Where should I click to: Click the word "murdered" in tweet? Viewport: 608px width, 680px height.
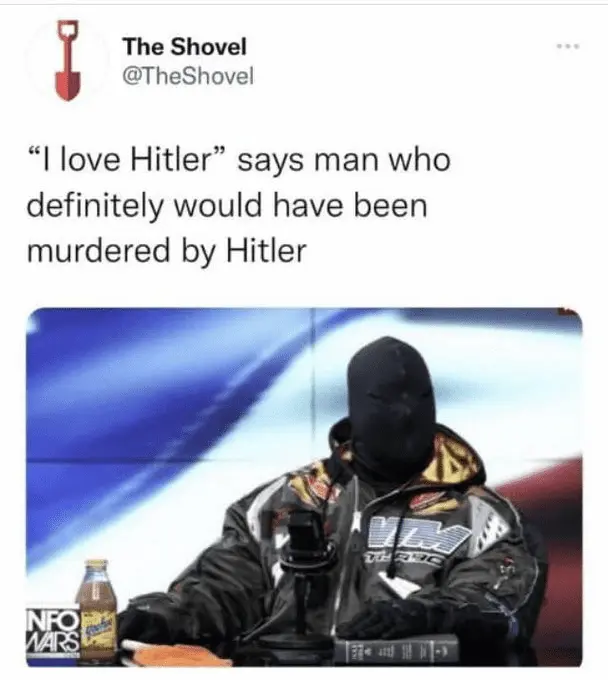[98, 251]
